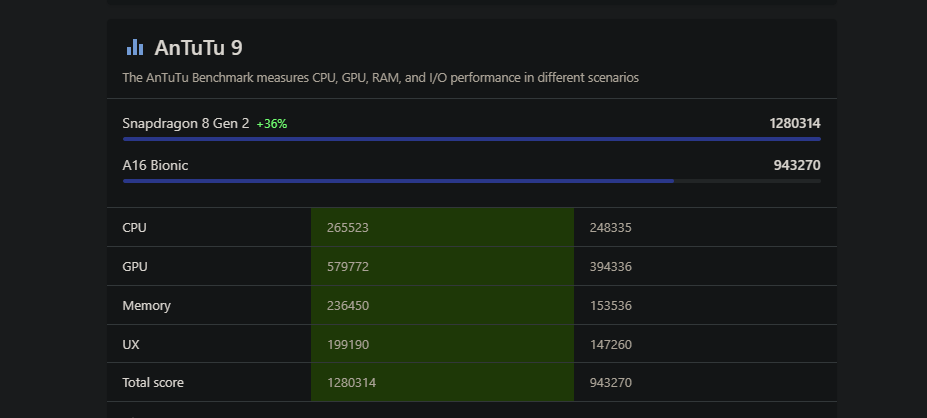
Task: Click CPU value 265523
Action: point(348,228)
